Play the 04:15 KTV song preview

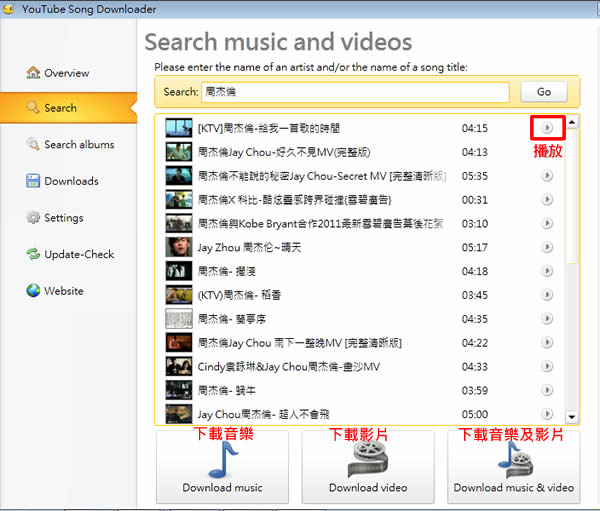pos(547,128)
